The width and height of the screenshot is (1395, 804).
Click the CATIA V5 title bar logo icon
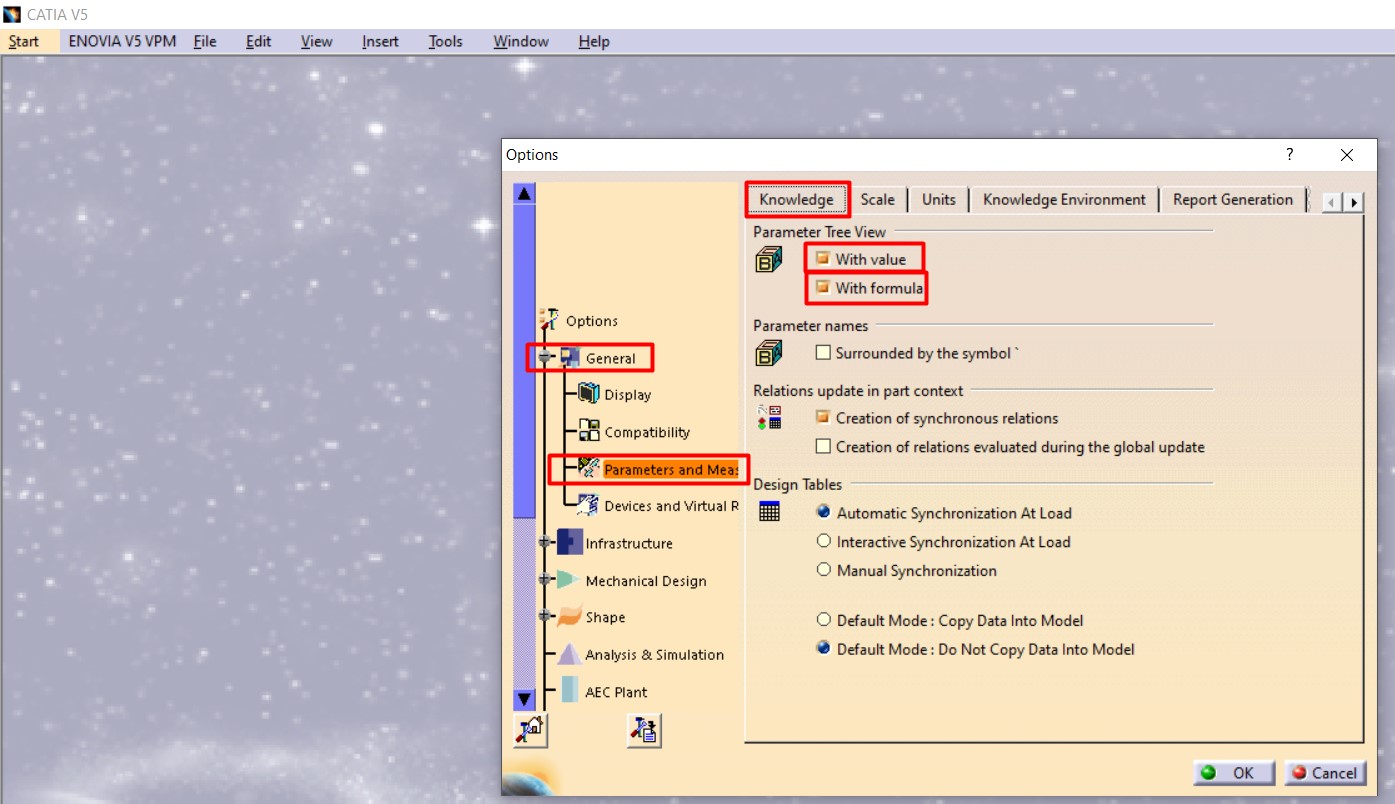click(x=12, y=14)
